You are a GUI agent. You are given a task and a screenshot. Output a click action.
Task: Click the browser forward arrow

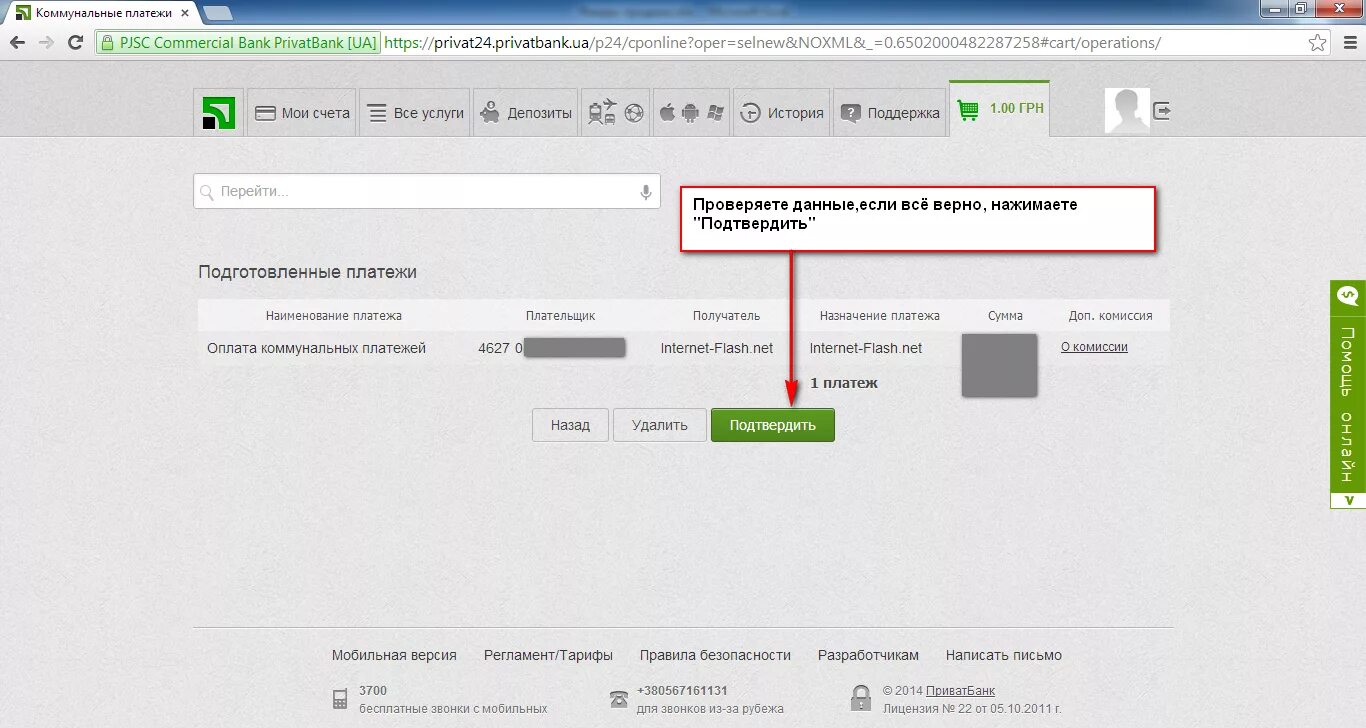46,43
